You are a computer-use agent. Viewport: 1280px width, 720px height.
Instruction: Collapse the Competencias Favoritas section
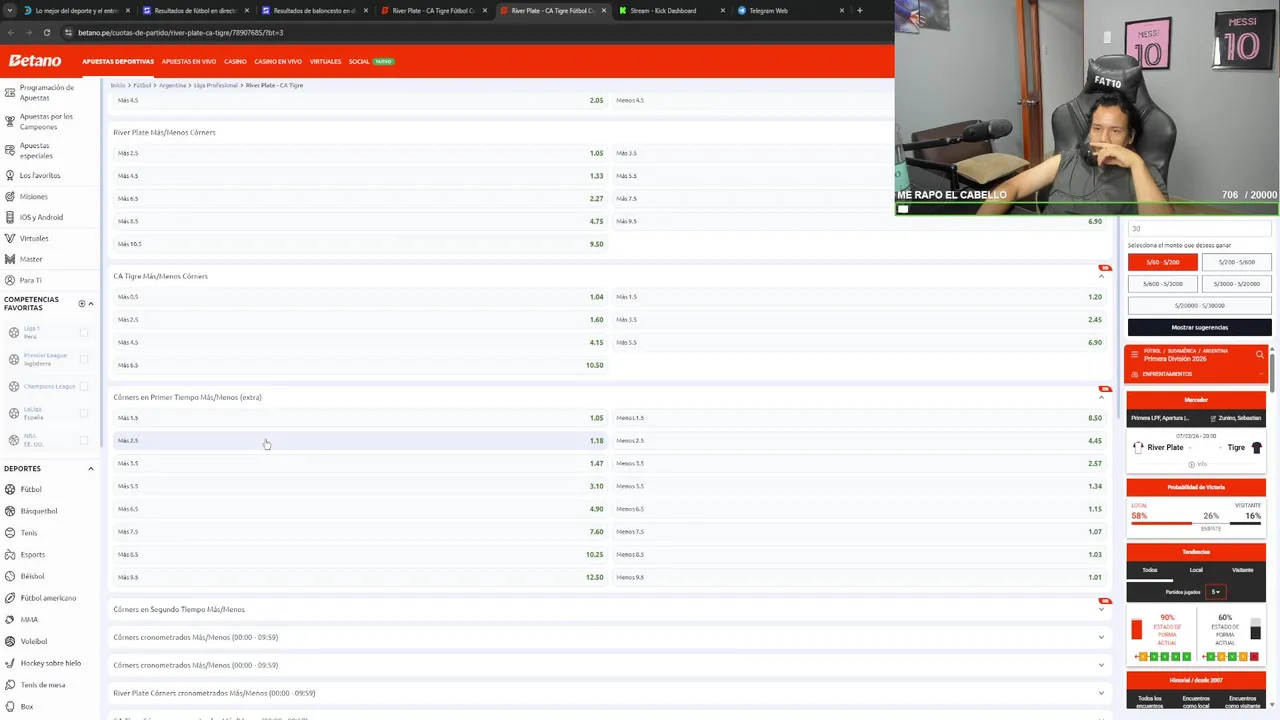tap(91, 303)
